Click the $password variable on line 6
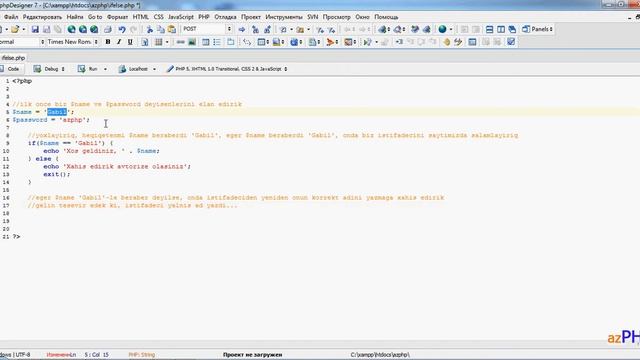The height and width of the screenshot is (360, 640). (30, 120)
